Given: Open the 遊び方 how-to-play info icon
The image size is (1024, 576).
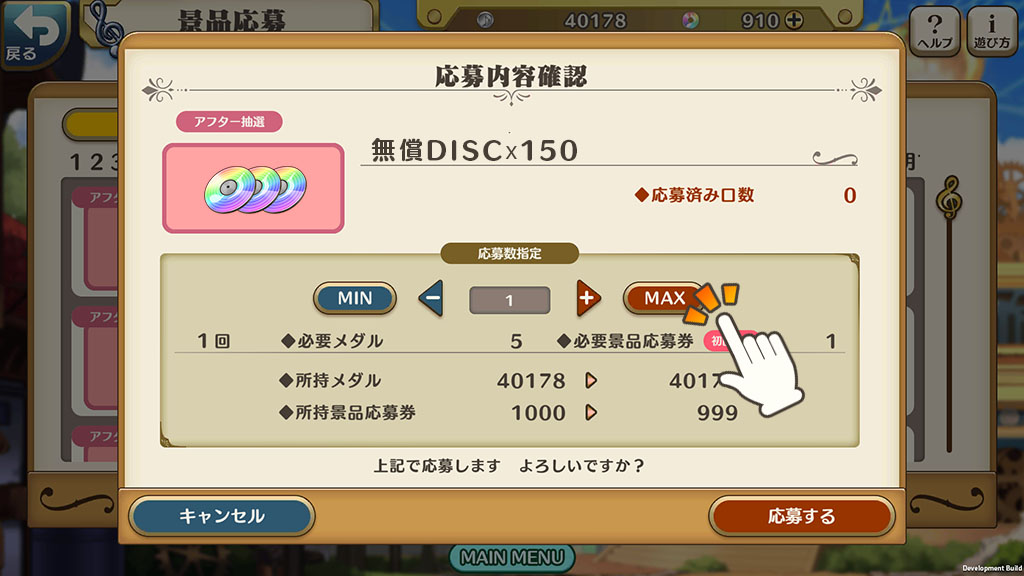Looking at the screenshot, I should pyautogui.click(x=991, y=31).
